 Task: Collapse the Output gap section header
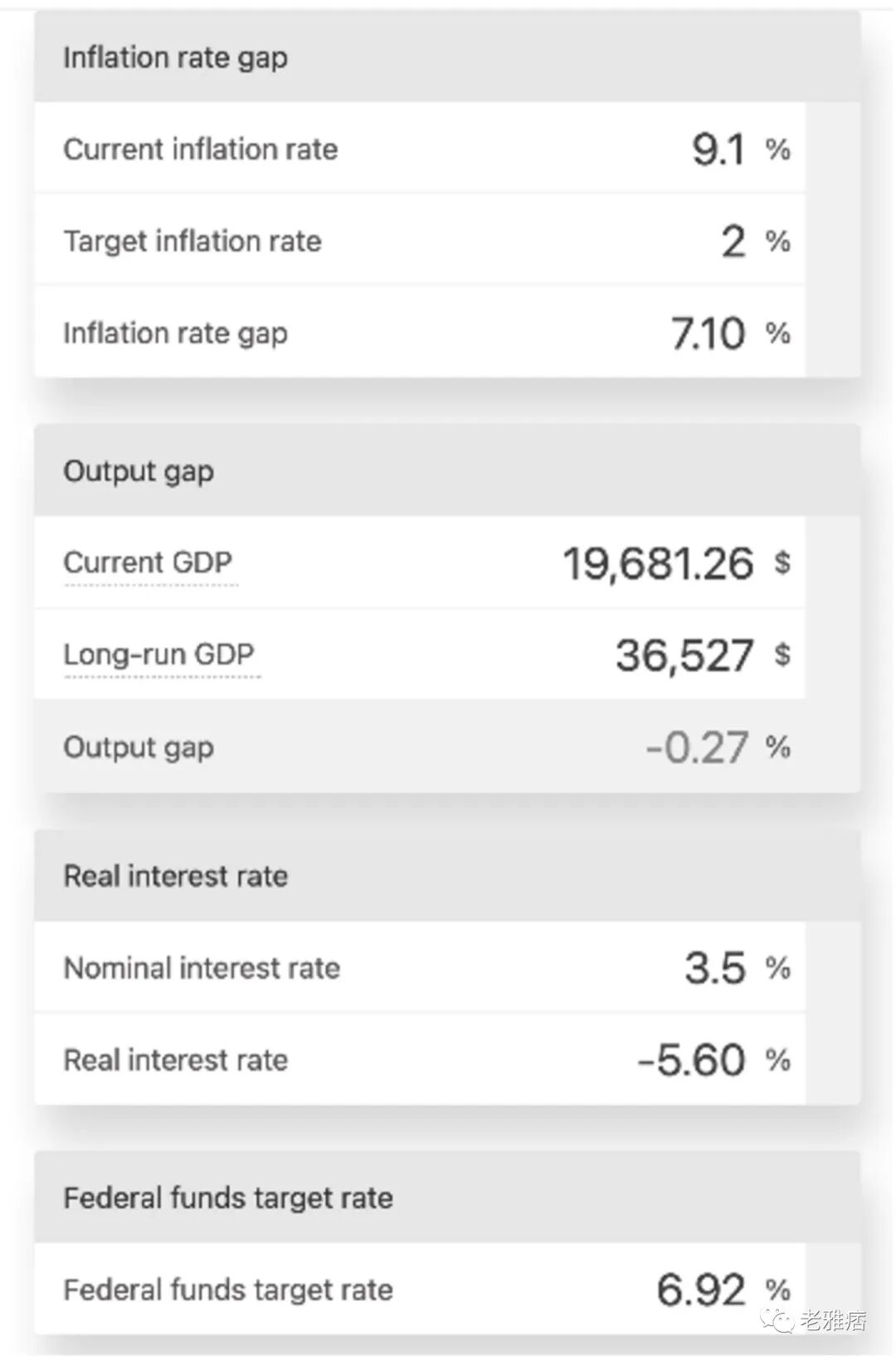tap(139, 471)
